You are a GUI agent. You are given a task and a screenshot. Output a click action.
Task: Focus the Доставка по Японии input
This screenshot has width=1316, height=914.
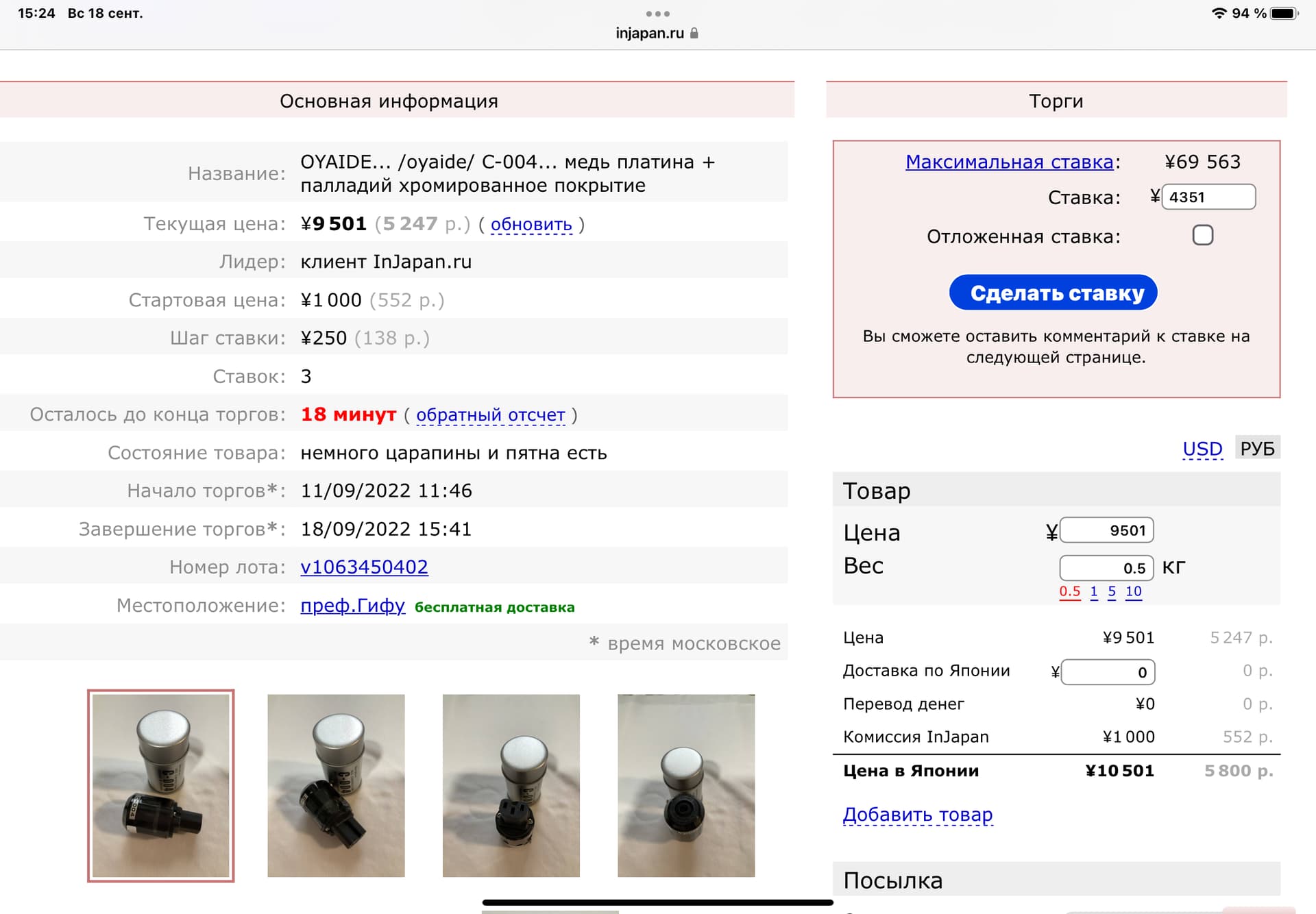tap(1108, 672)
